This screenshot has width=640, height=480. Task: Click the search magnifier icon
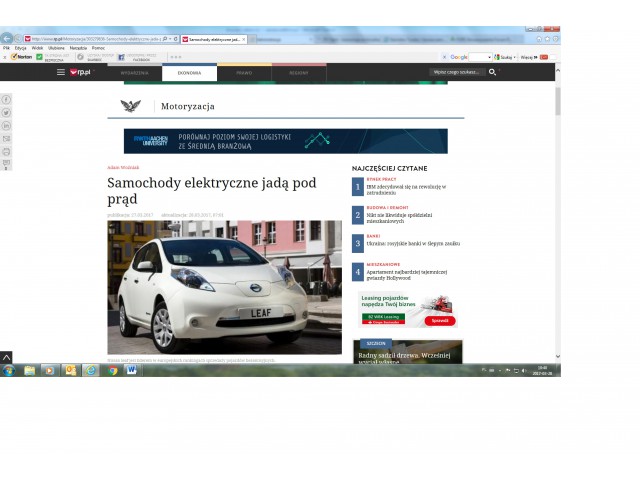[492, 73]
